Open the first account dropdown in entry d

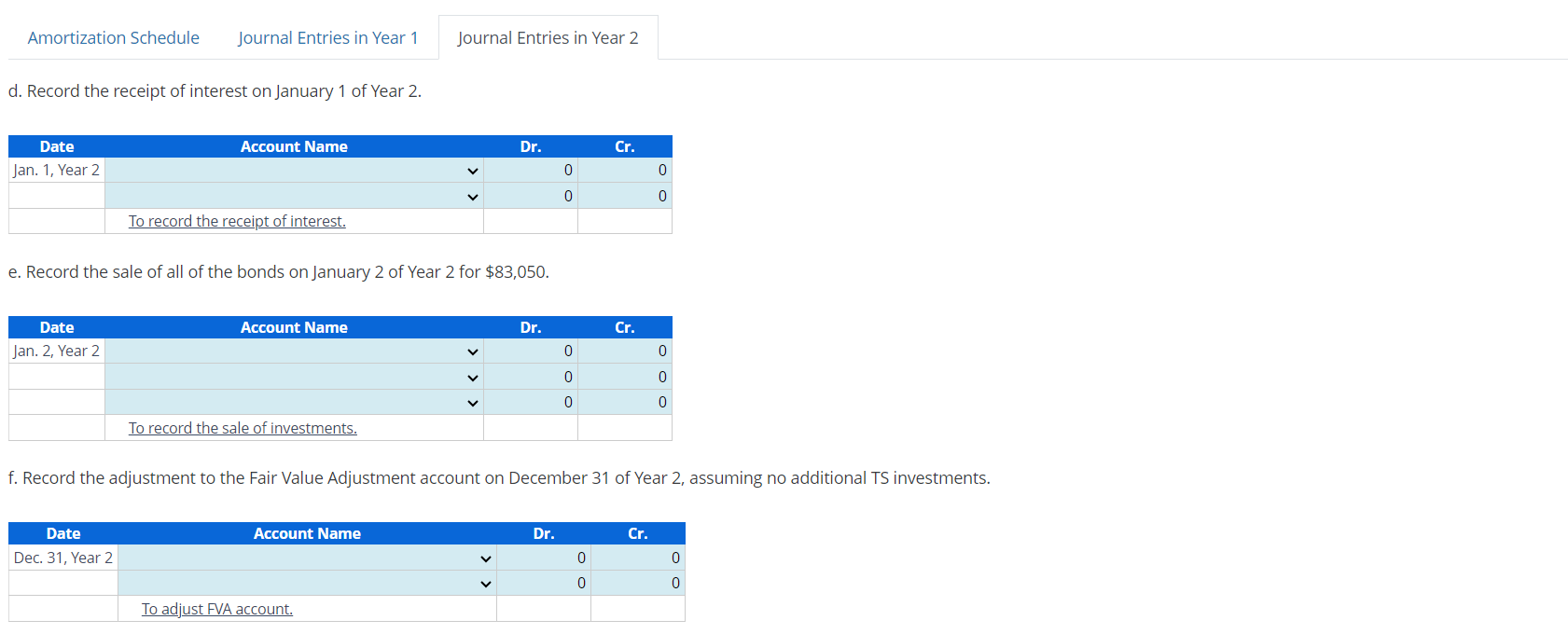[473, 171]
